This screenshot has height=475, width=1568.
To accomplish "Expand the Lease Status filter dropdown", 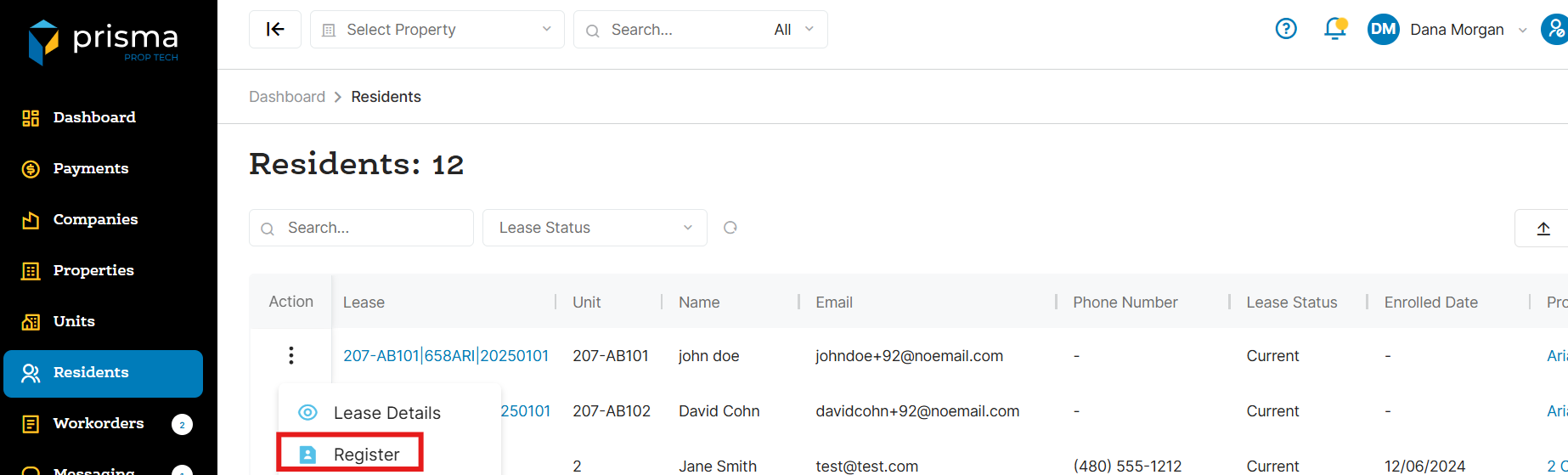I will pyautogui.click(x=595, y=228).
